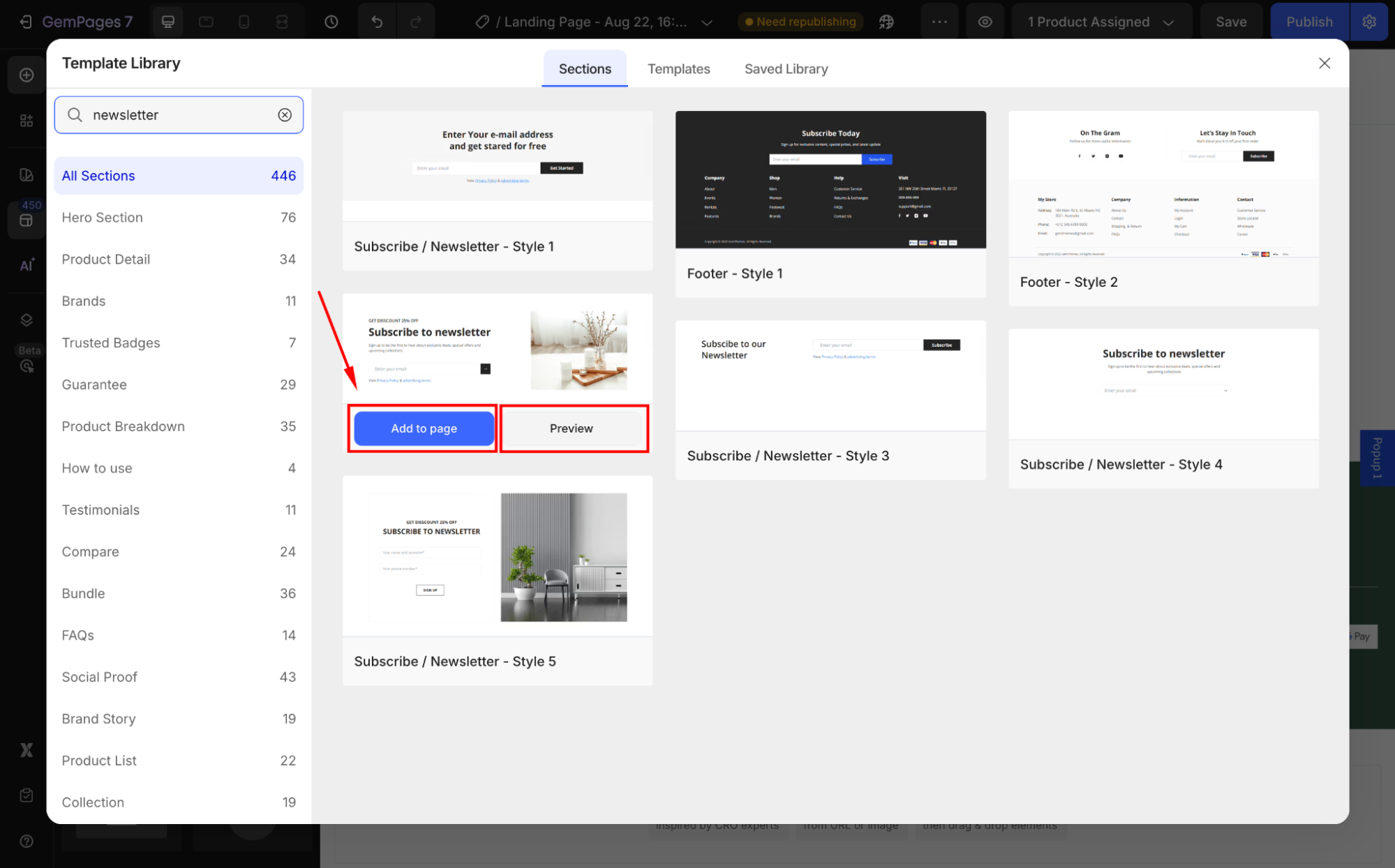Click the version history clock icon
Image resolution: width=1395 pixels, height=868 pixels.
(331, 22)
